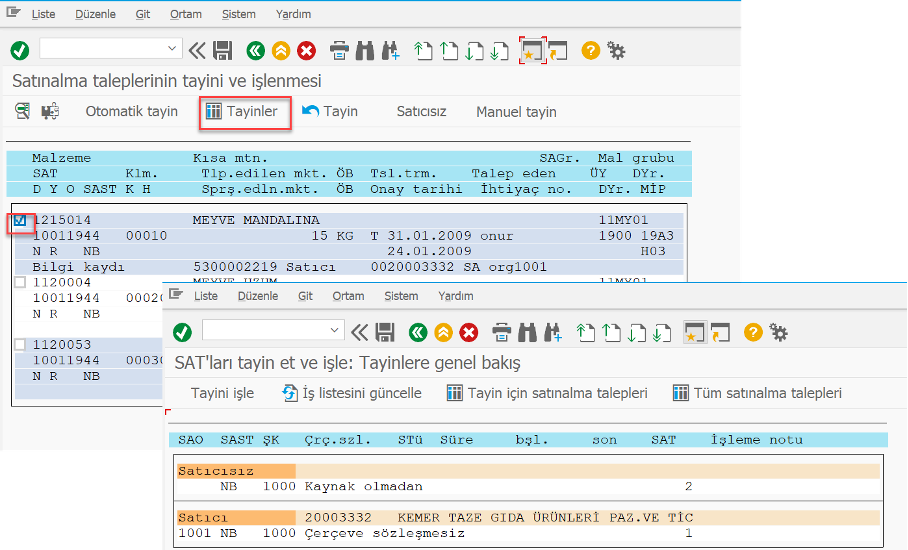Open the Sistem menu in the top window
Viewport: 908px width, 550px height.
239,14
